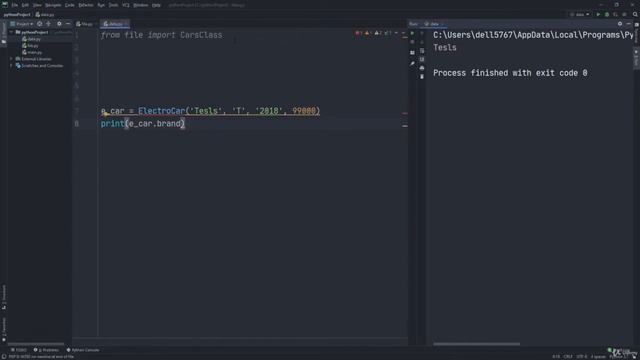
Task: Click the locate opened file crosshair icon
Action: pyautogui.click(x=40, y=24)
